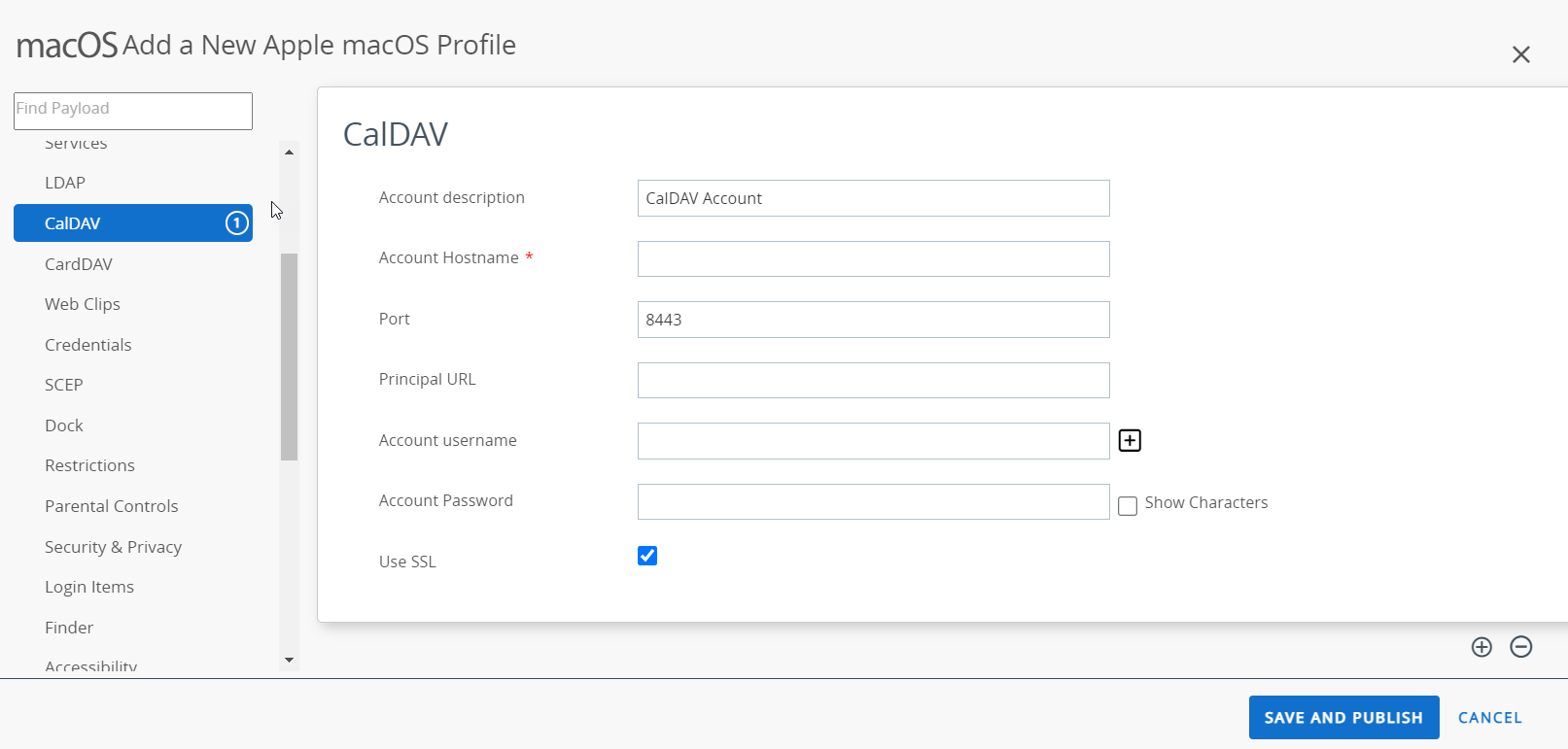The image size is (1568, 749).
Task: Open the Credentials payload
Action: [x=87, y=345]
